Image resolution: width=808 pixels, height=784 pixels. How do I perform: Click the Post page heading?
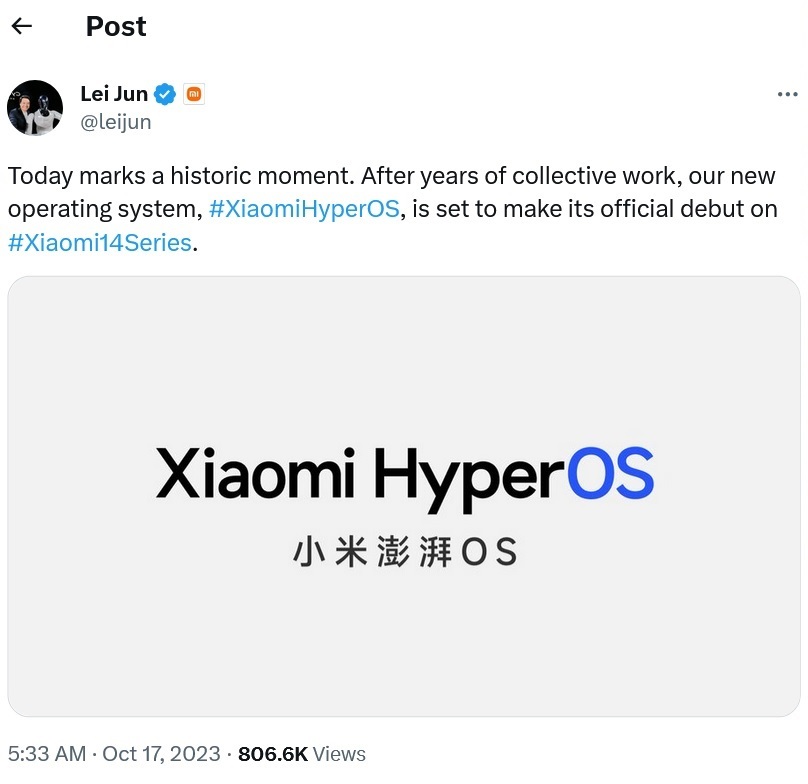coord(116,27)
